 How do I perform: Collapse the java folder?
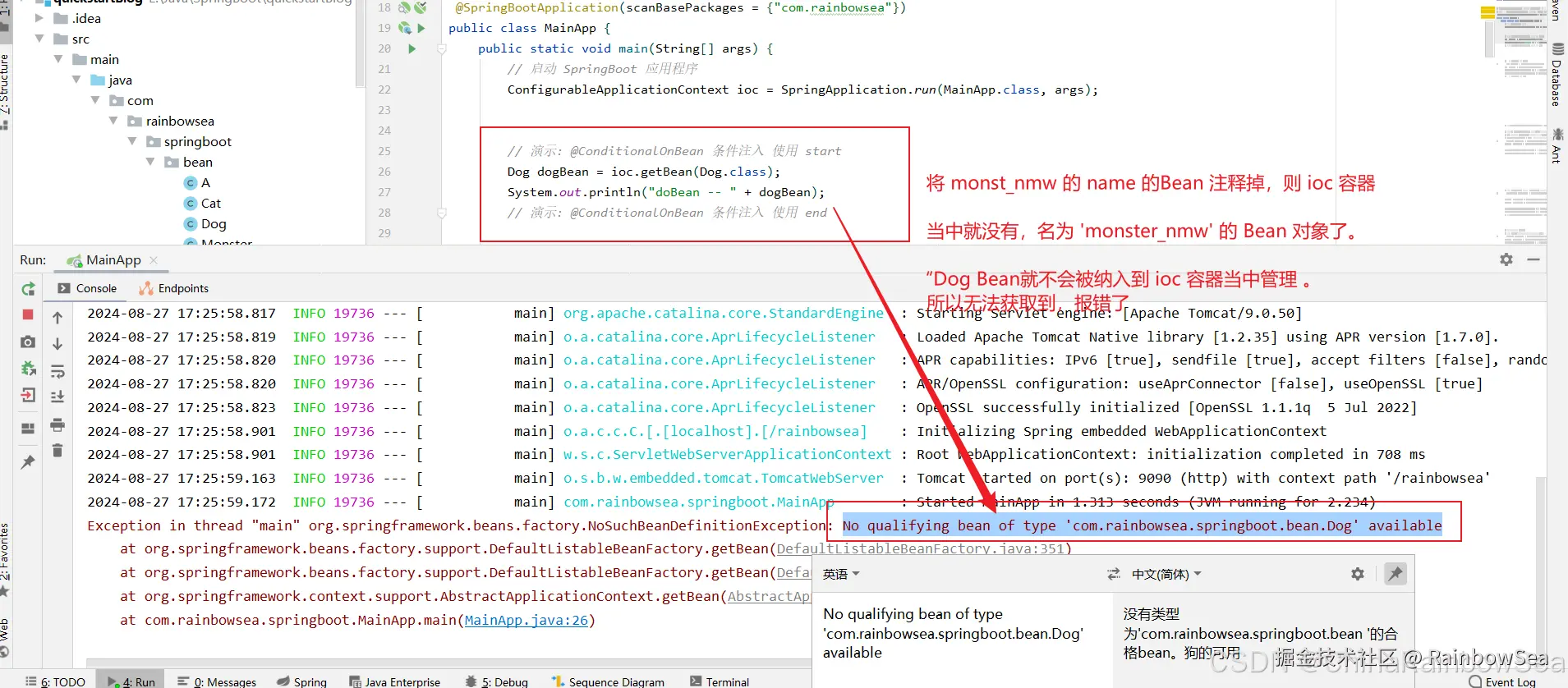pyautogui.click(x=76, y=80)
